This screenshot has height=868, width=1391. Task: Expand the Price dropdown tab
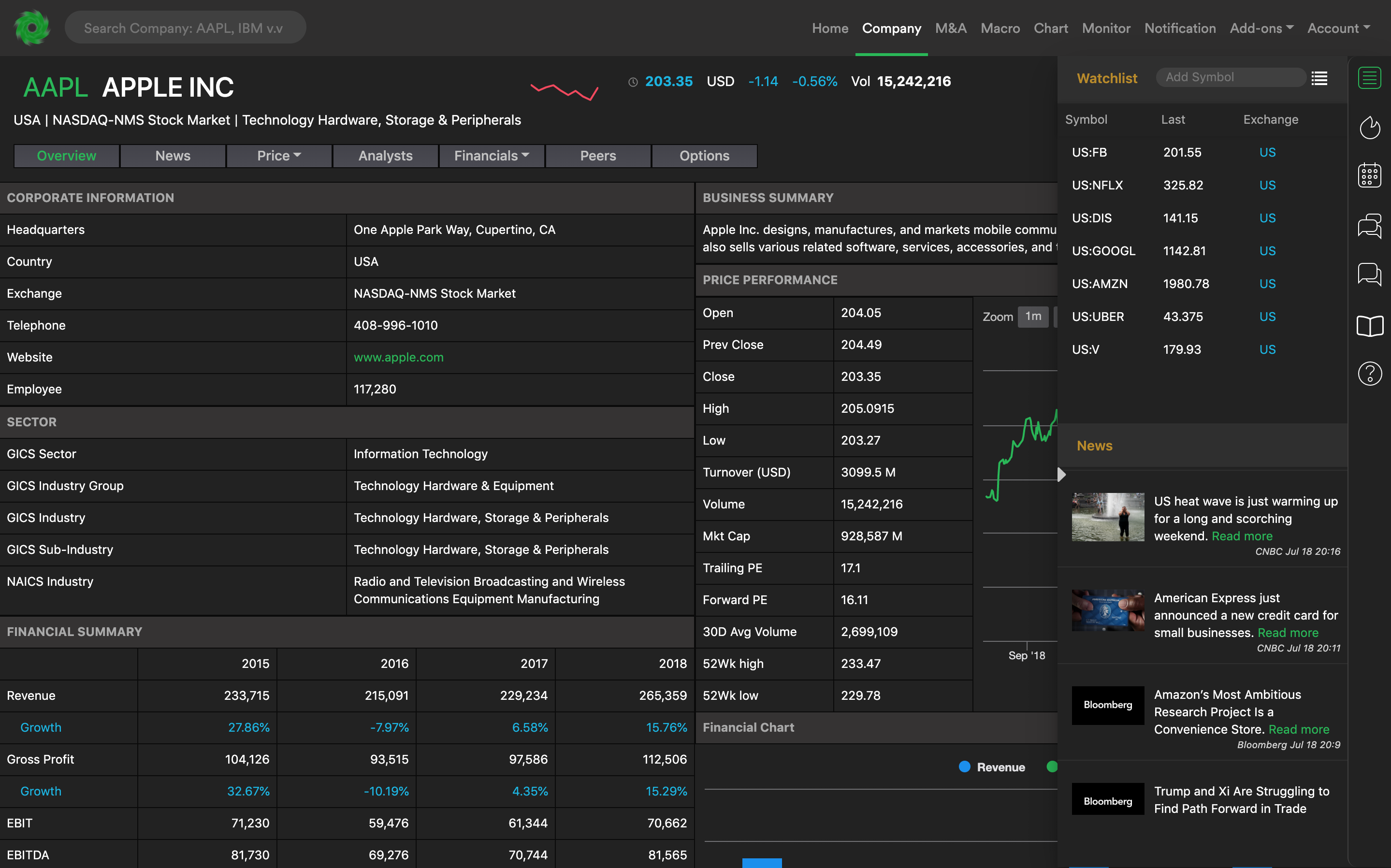tap(278, 155)
